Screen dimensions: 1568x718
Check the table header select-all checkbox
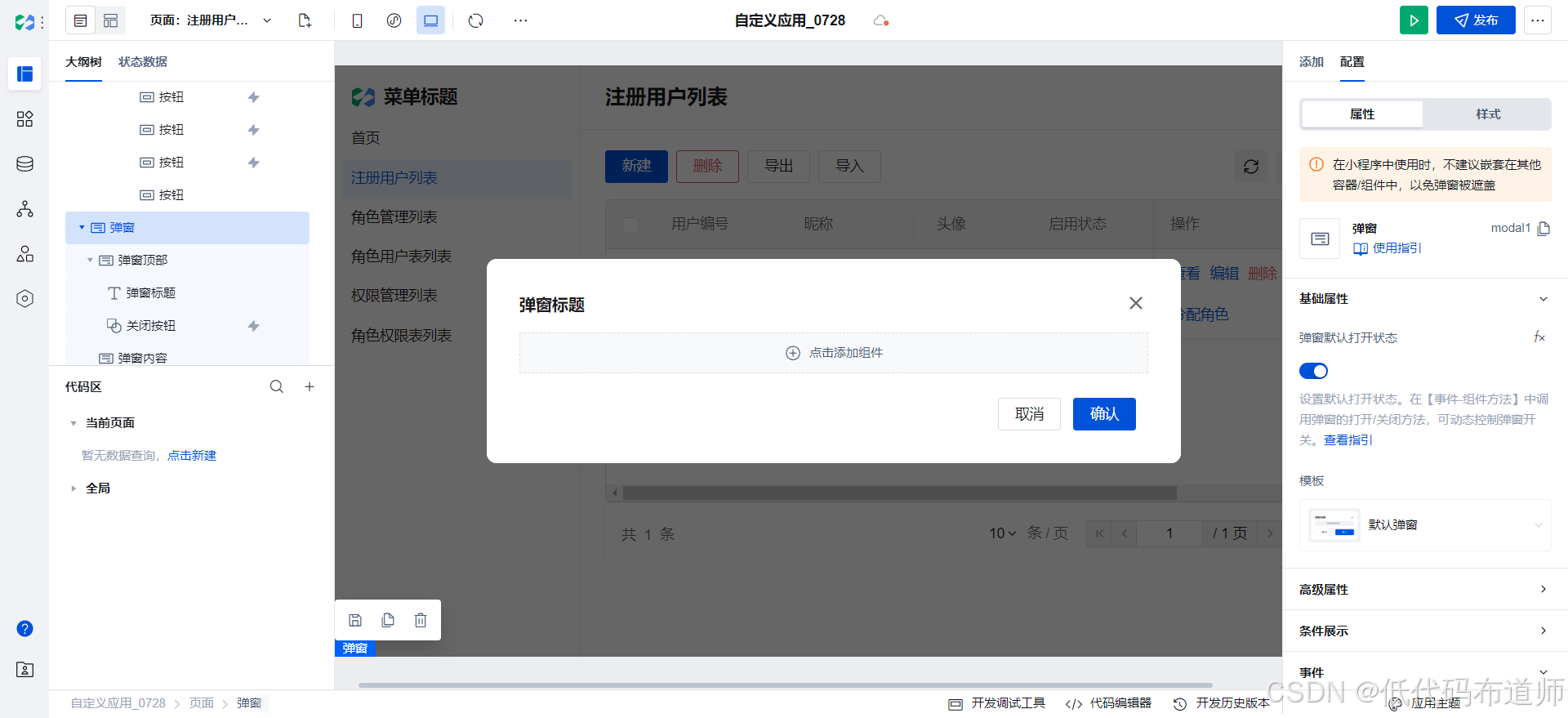[630, 225]
